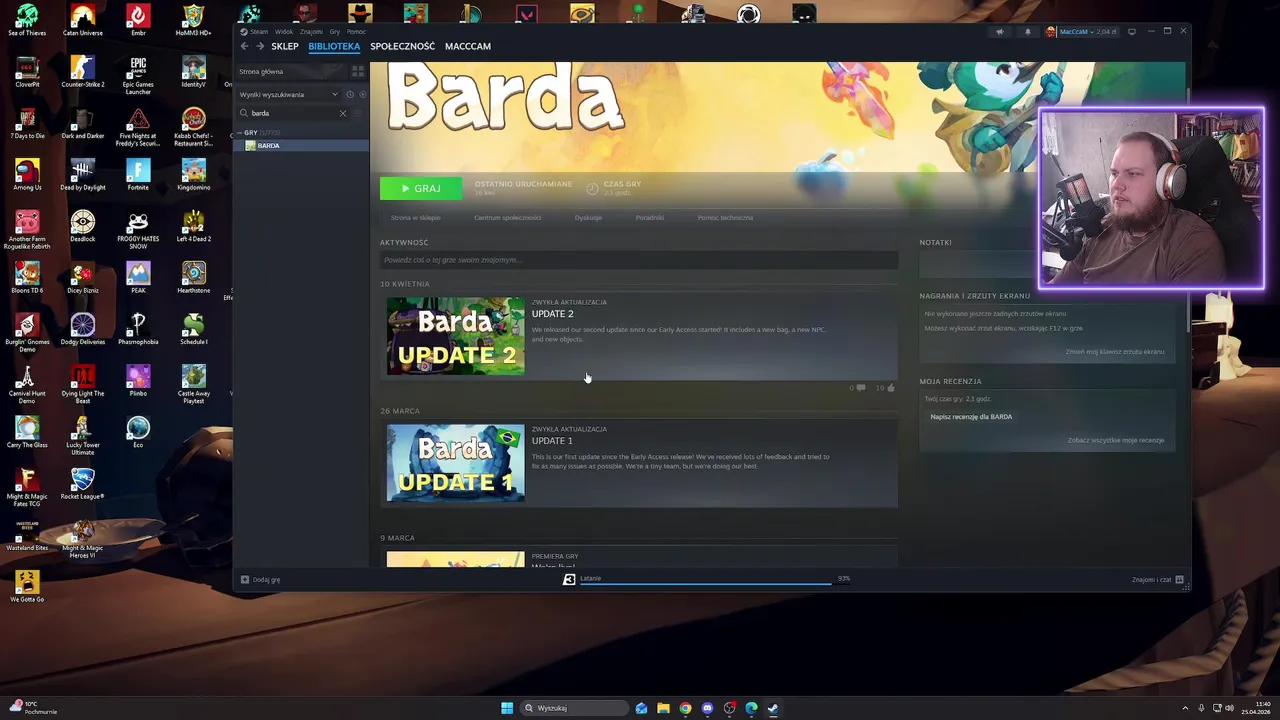Screen dimensions: 1280x720
Task: Open Centrum społeczności link
Action: click(507, 217)
